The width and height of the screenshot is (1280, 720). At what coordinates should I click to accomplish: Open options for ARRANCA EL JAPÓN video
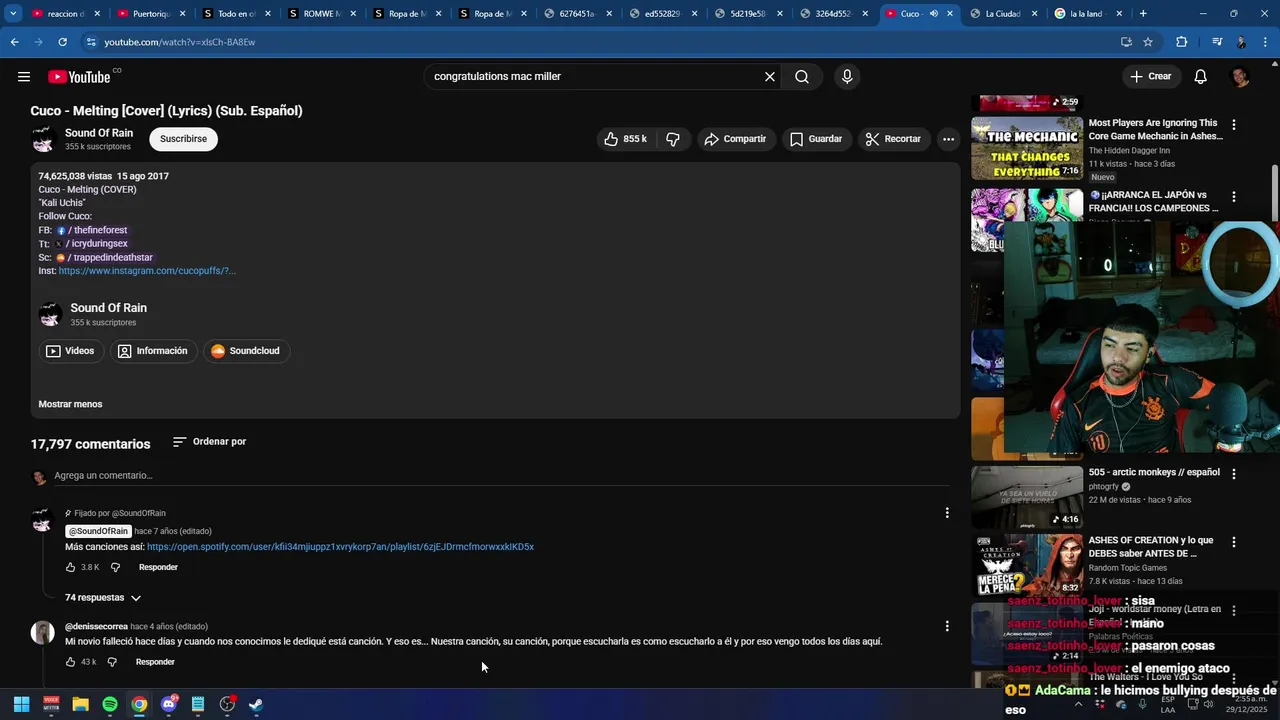(x=1234, y=197)
